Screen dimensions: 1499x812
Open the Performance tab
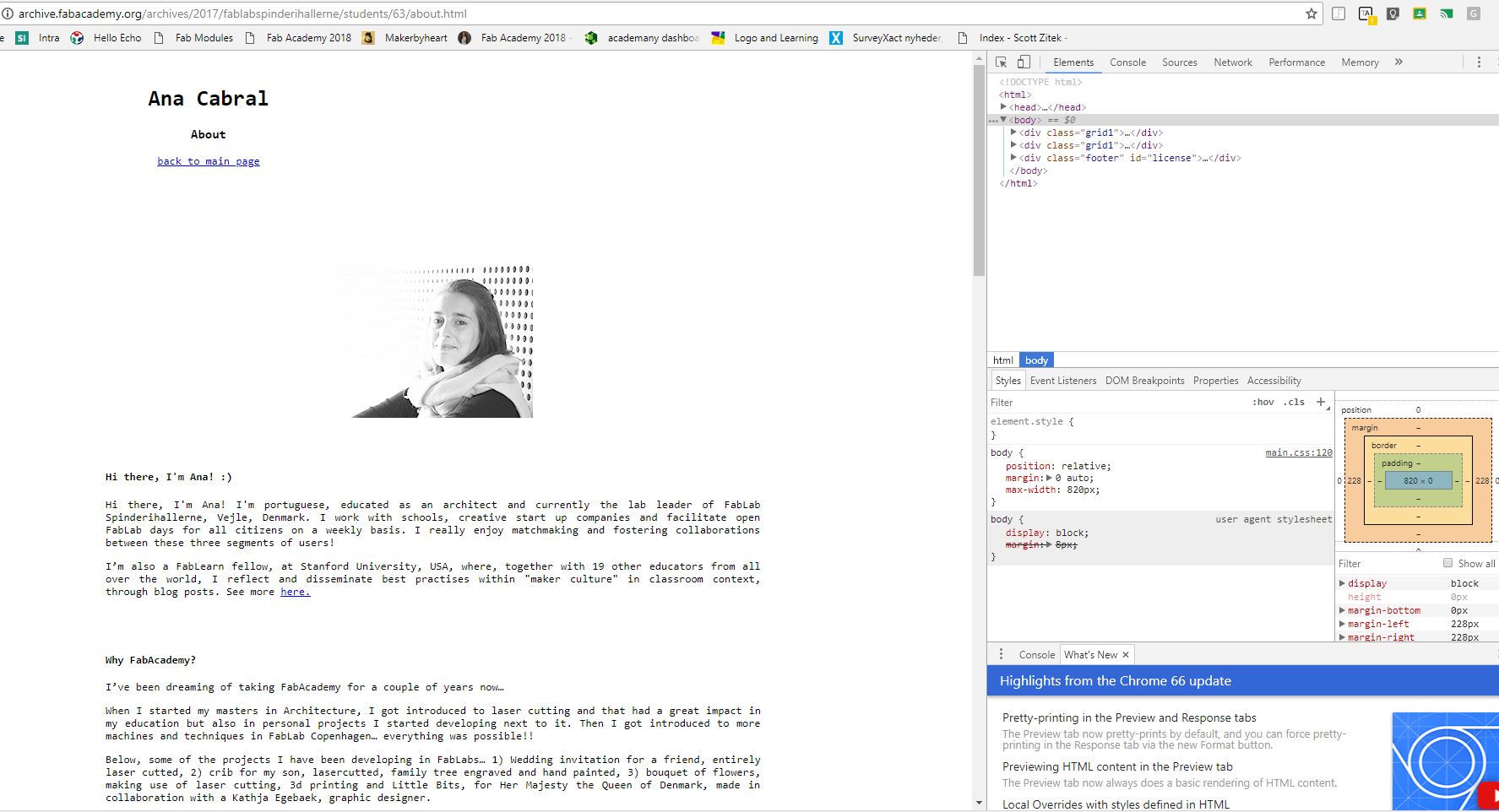pyautogui.click(x=1296, y=62)
